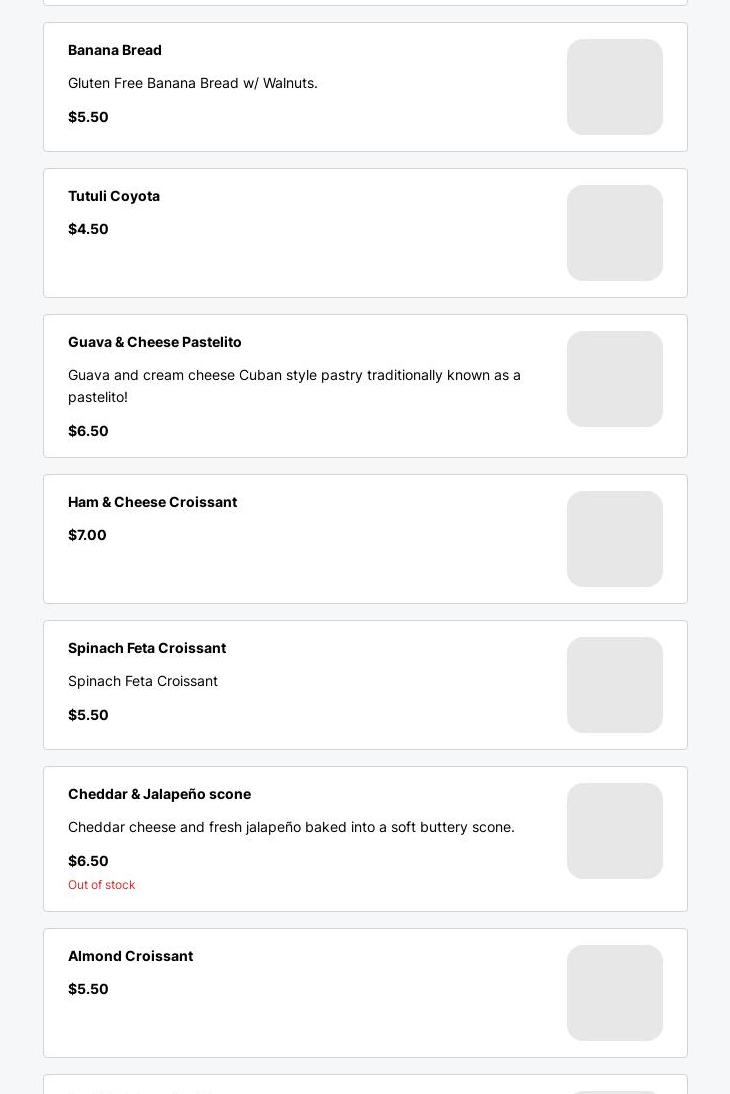Open the Spinach Feta Croissant bold title

click(147, 648)
